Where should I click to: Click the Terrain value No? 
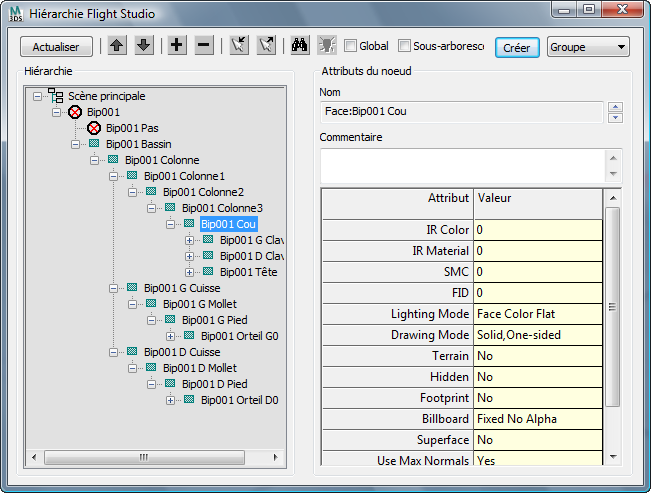point(538,356)
